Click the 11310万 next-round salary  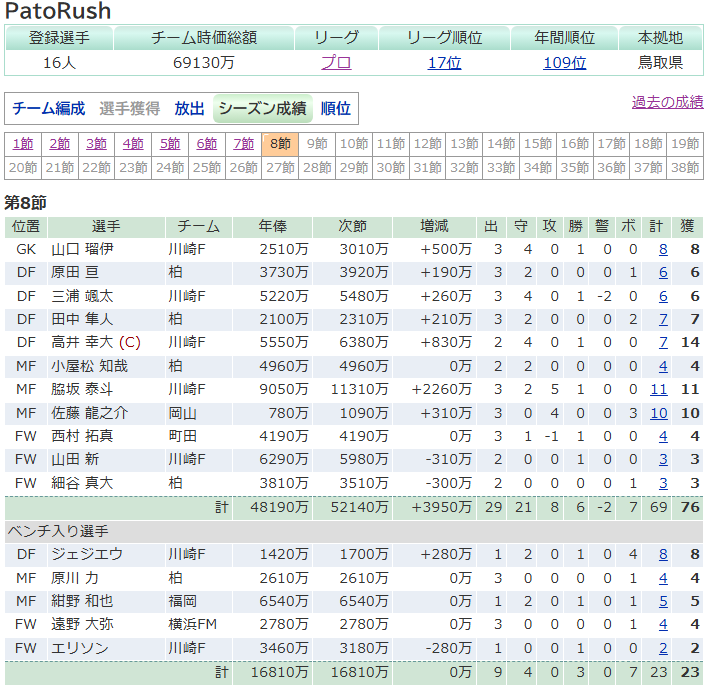tap(359, 389)
